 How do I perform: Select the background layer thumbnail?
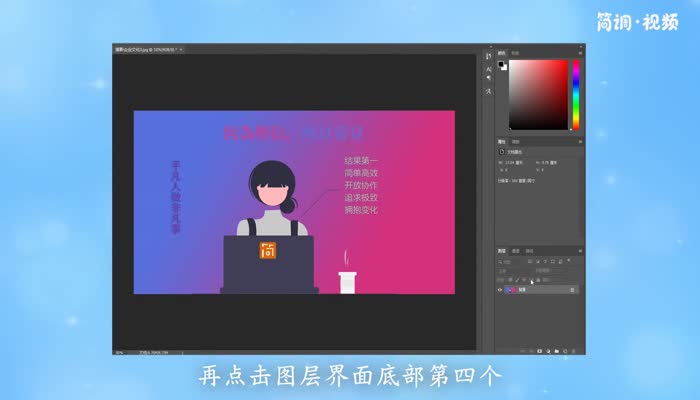click(511, 289)
